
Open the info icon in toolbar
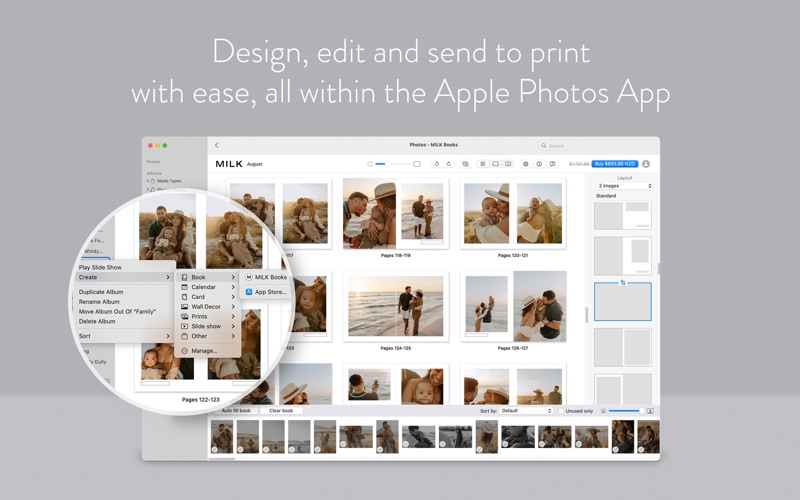pos(539,164)
